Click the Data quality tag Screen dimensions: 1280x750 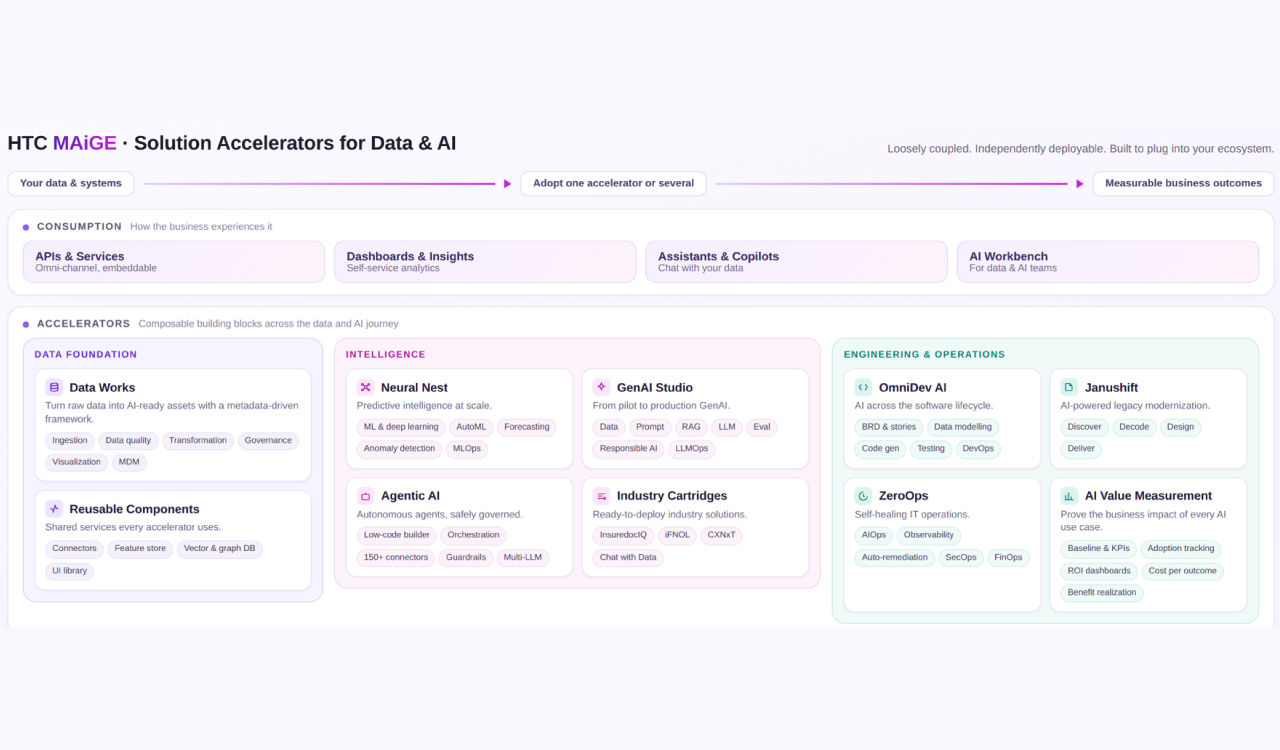[x=129, y=440]
